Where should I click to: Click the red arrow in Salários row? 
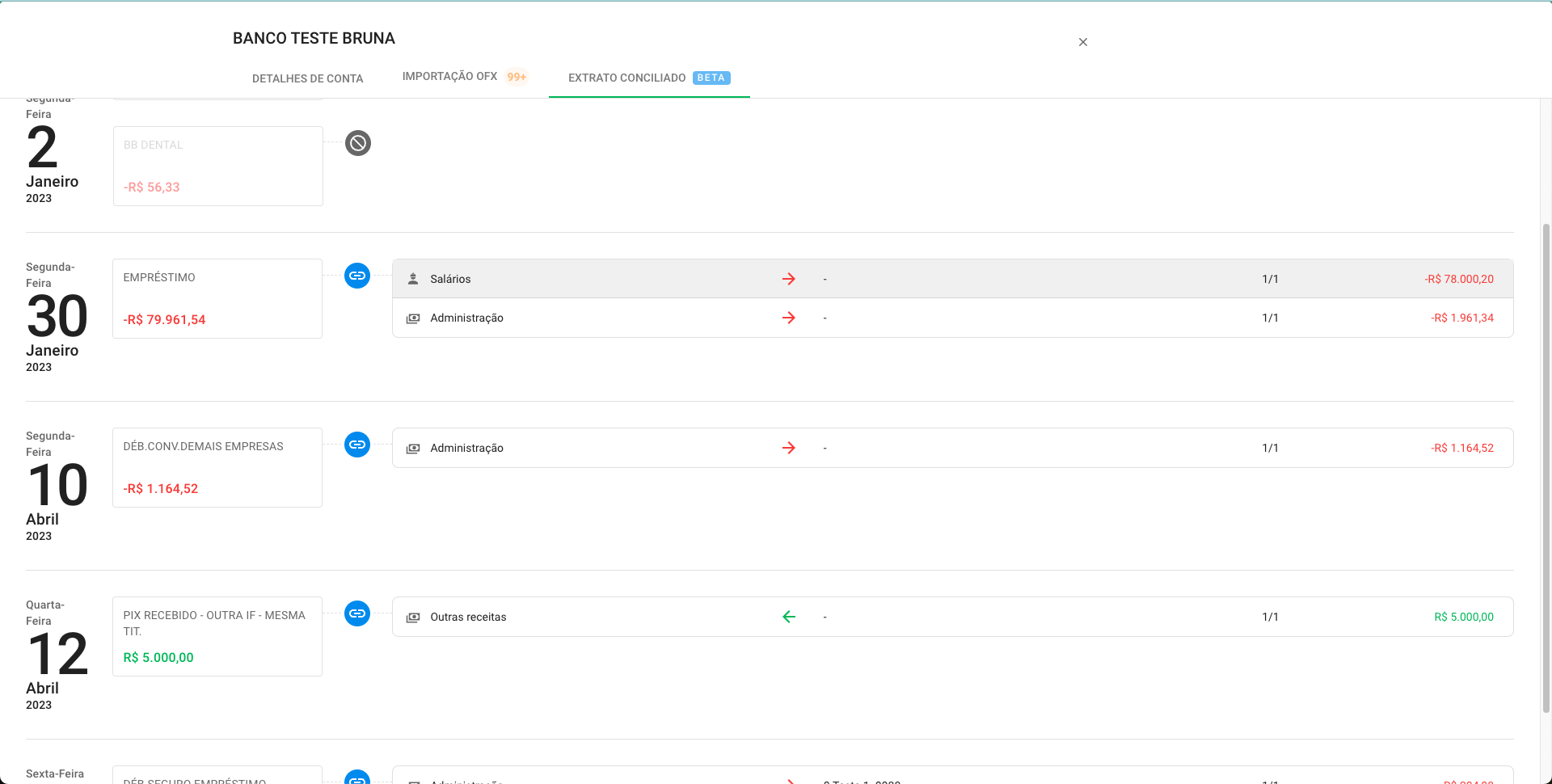[789, 279]
